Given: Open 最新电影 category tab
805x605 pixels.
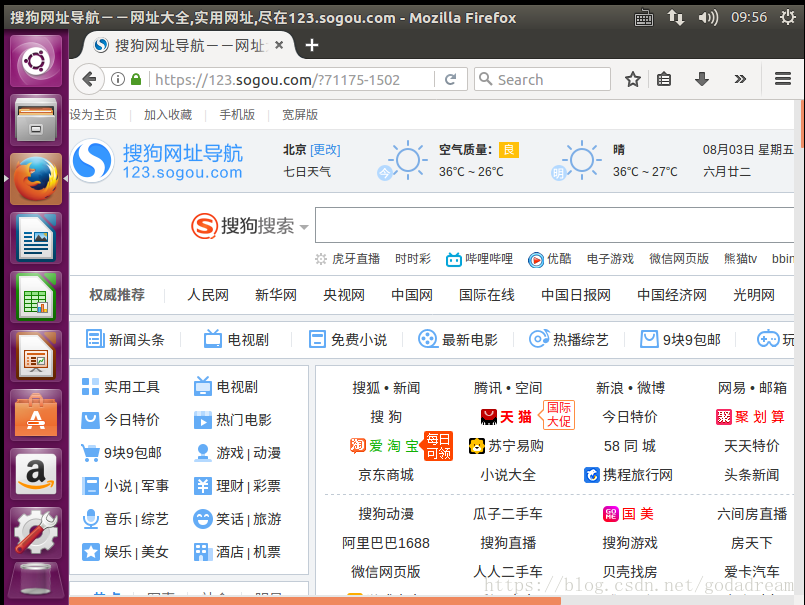Looking at the screenshot, I should click(x=458, y=339).
